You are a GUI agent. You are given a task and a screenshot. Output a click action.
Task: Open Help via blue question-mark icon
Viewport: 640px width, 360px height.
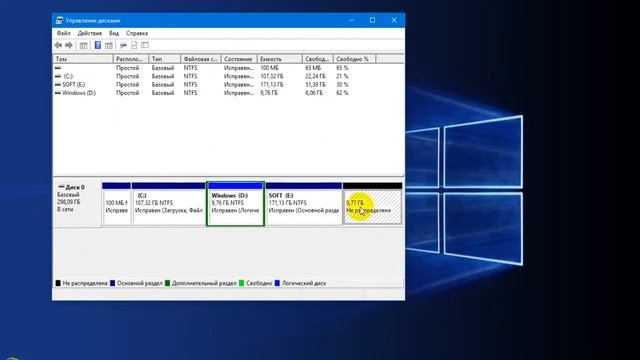[x=98, y=45]
